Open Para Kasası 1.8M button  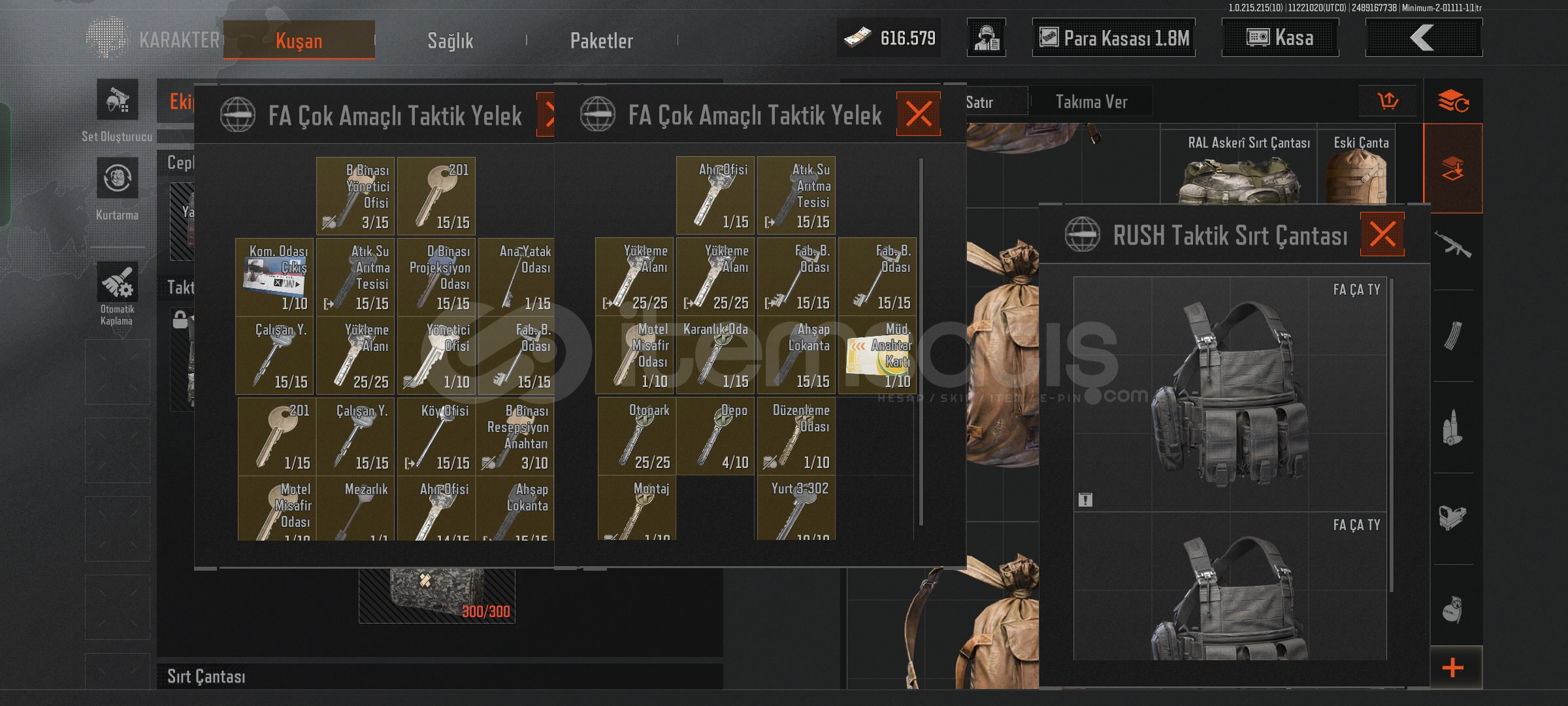pyautogui.click(x=1114, y=38)
